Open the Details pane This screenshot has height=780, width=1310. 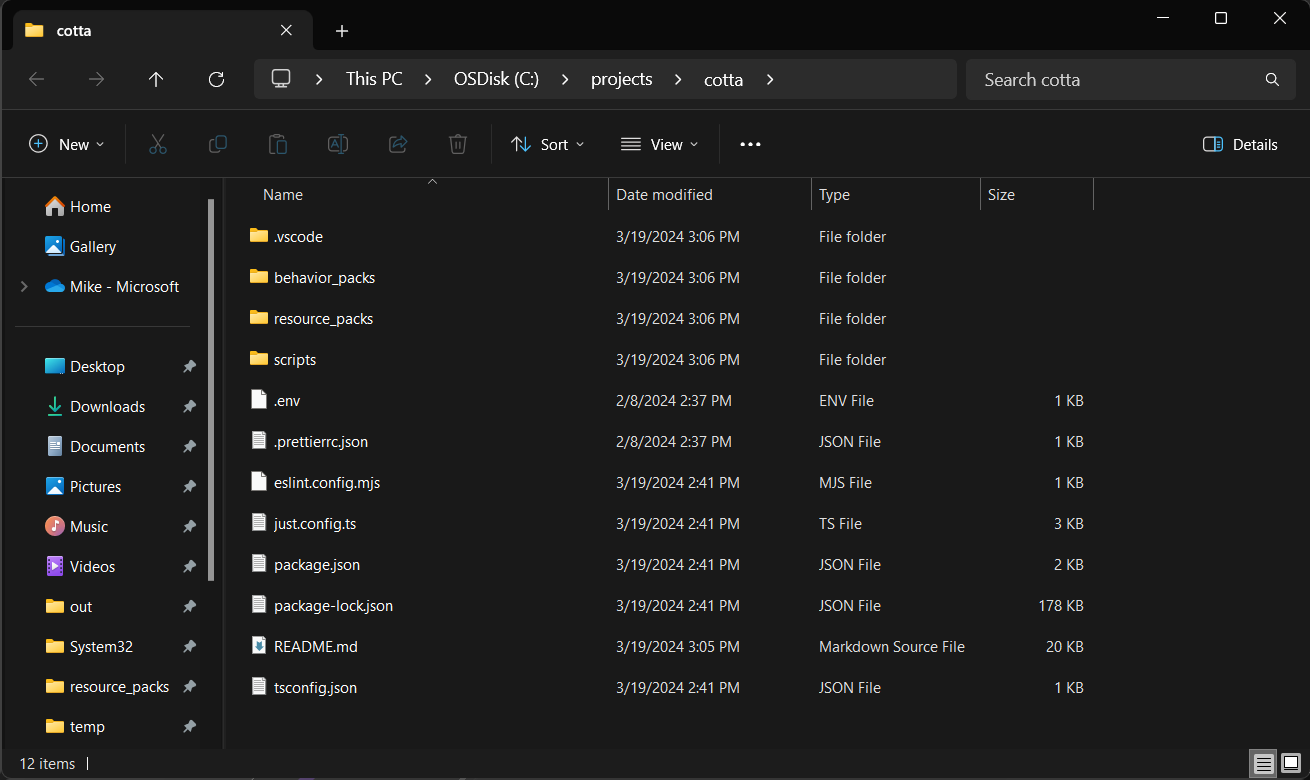(1240, 144)
